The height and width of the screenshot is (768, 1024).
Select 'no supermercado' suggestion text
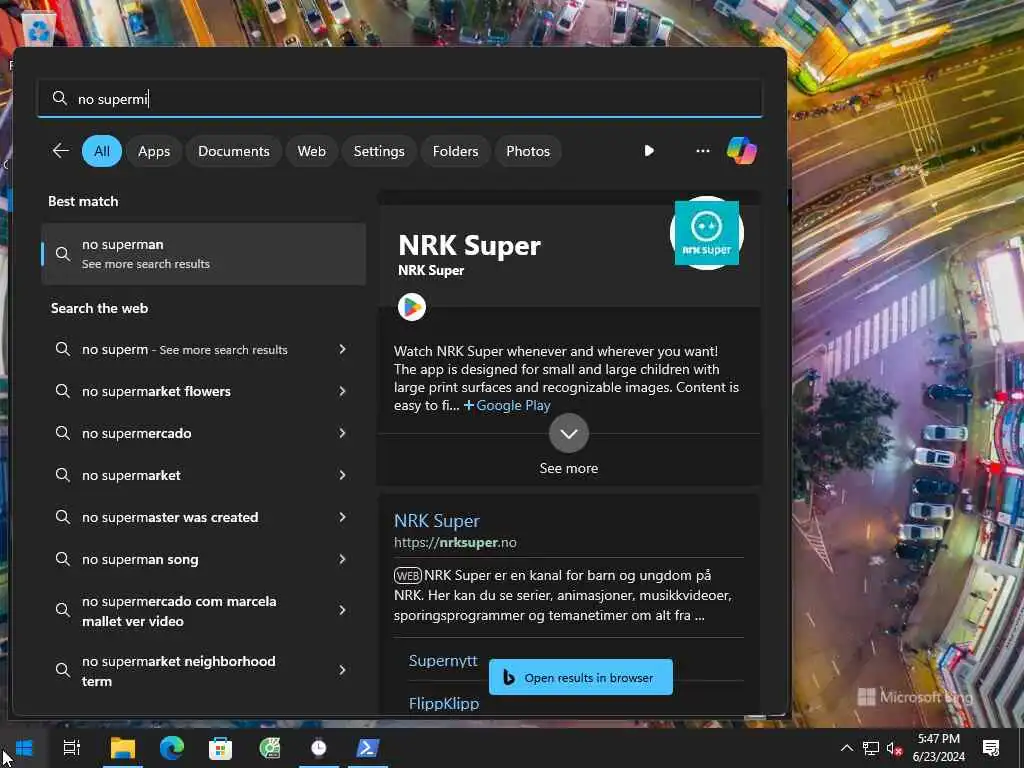pos(136,433)
